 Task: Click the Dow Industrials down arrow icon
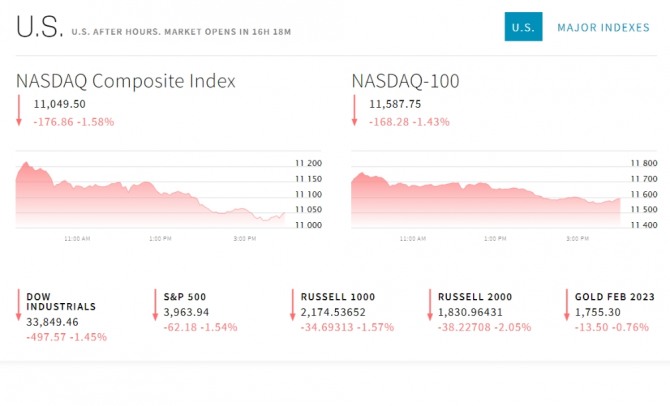pos(18,305)
